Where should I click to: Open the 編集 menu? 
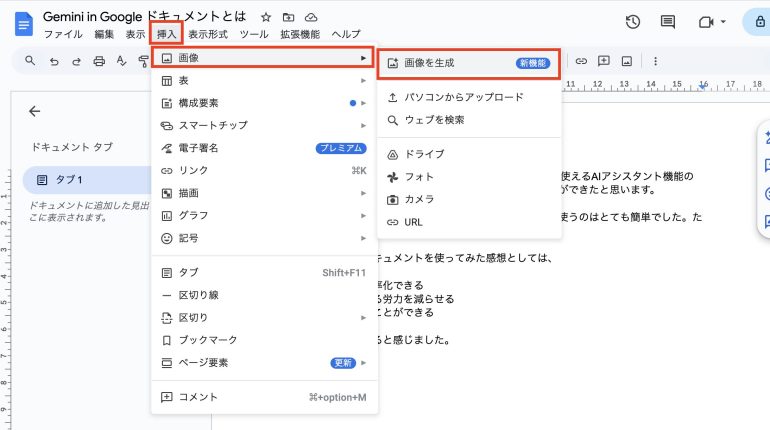(x=104, y=34)
